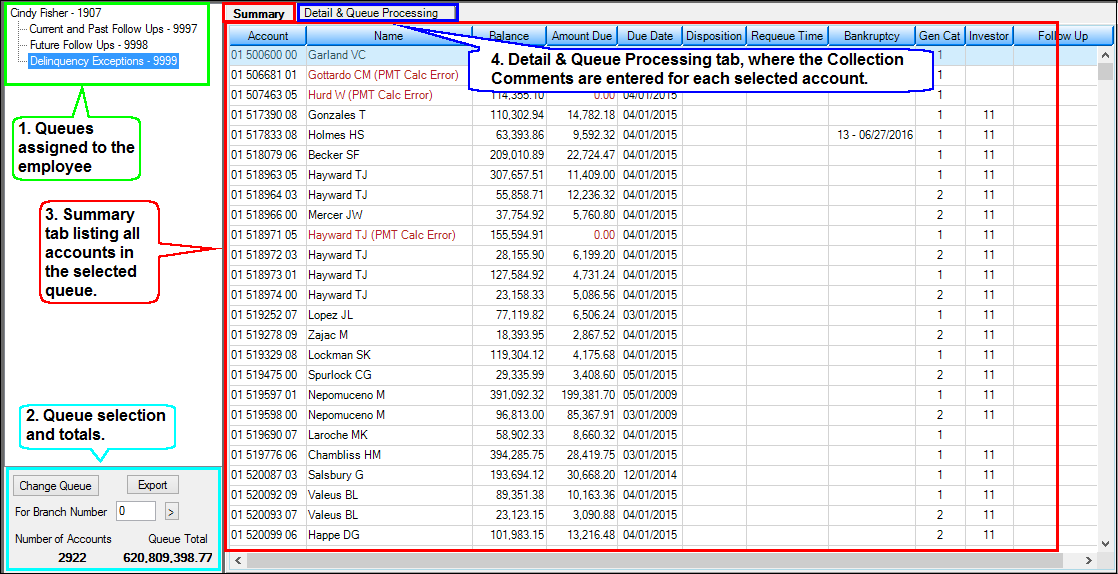Click due date 12/01/2014
1118x574 pixels.
click(648, 473)
